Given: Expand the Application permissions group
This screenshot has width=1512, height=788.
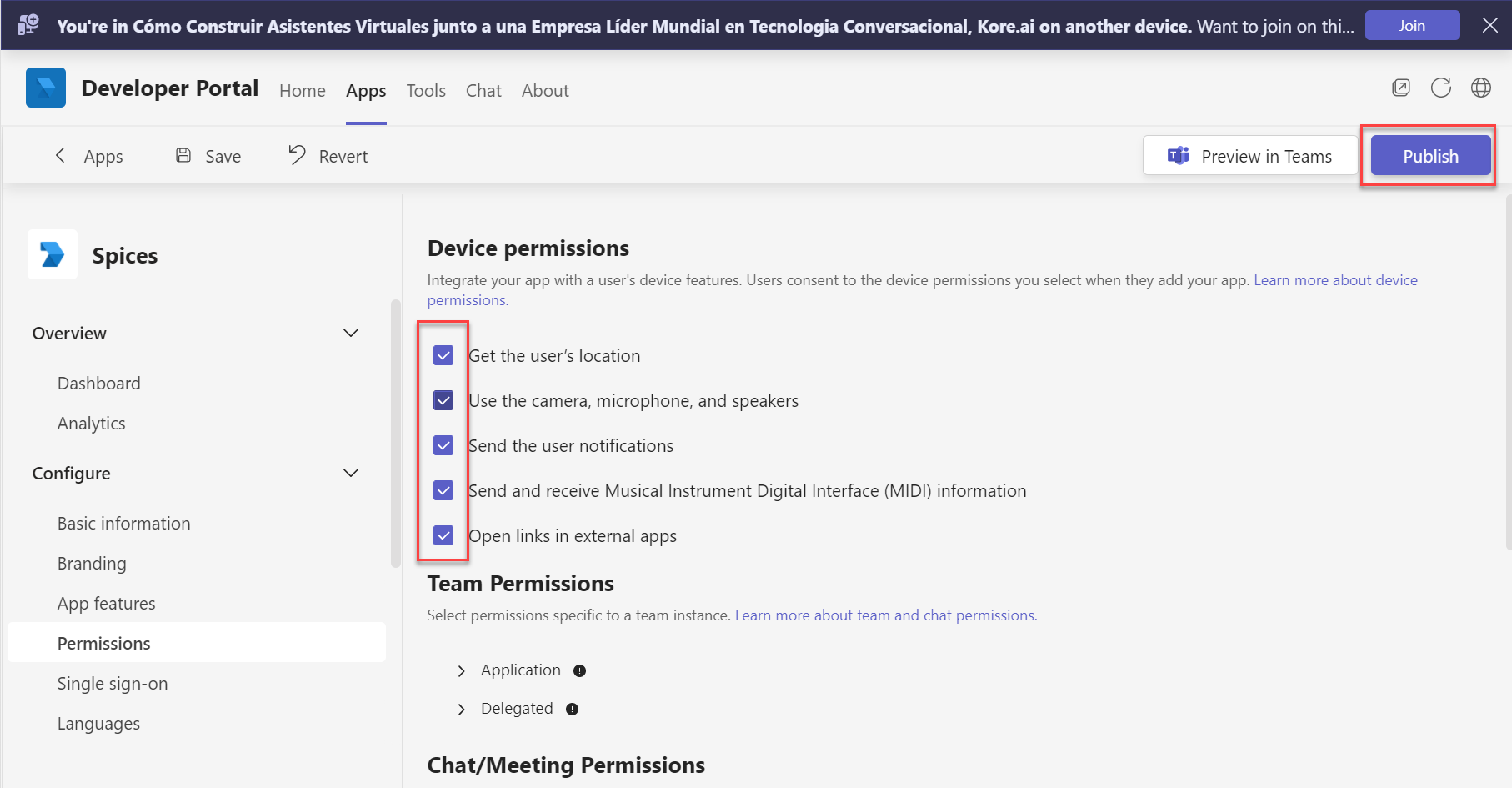Looking at the screenshot, I should [x=462, y=671].
